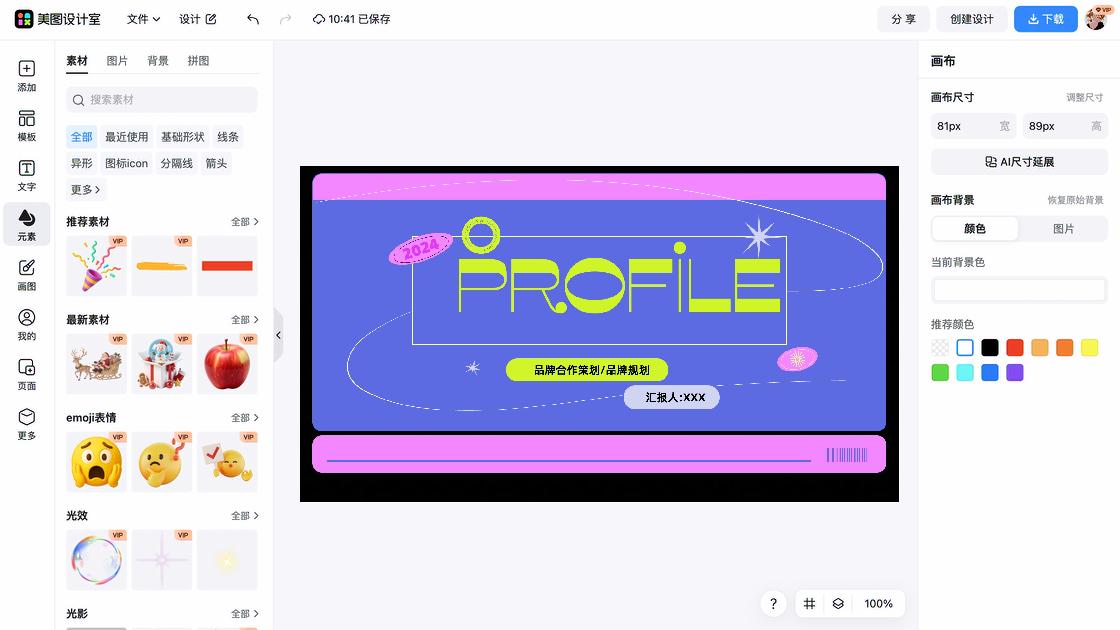Screen dimensions: 1120x630
Task: Click the 创建设计 button
Action: coord(971,19)
